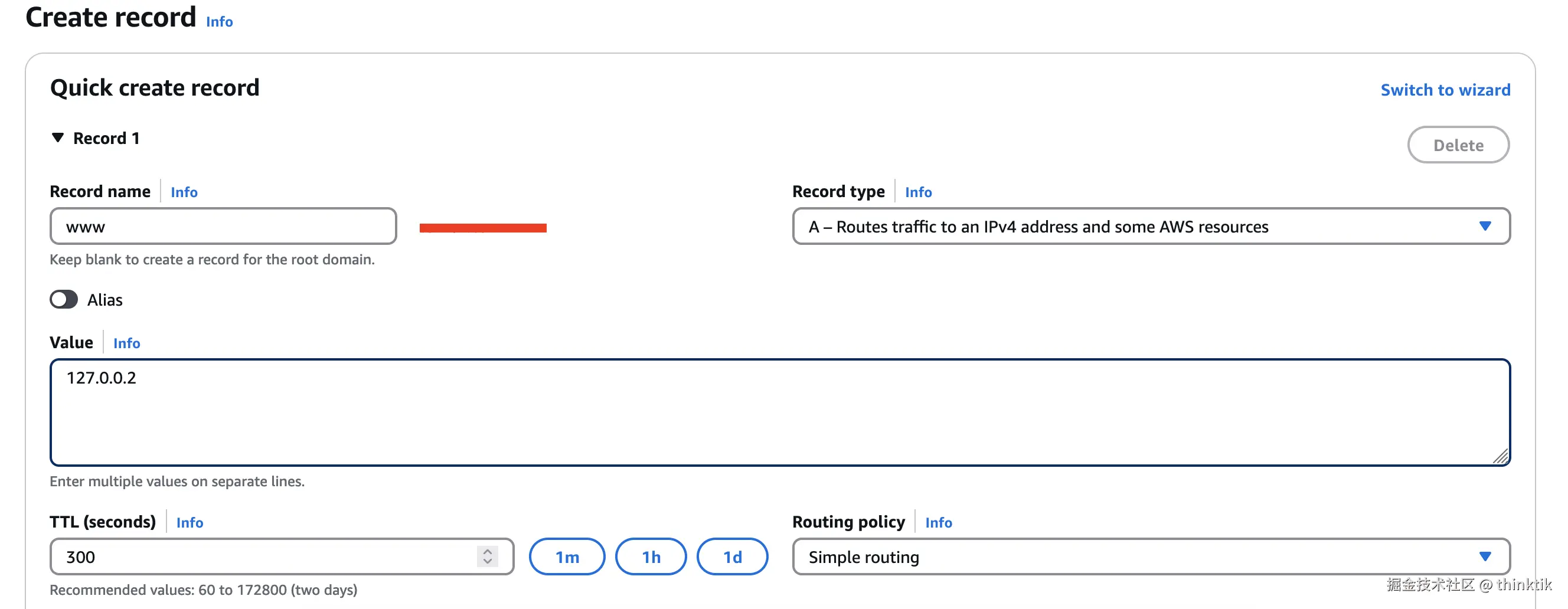The height and width of the screenshot is (609, 1568).
Task: Open Info link beside Routing policy
Action: [x=938, y=523]
